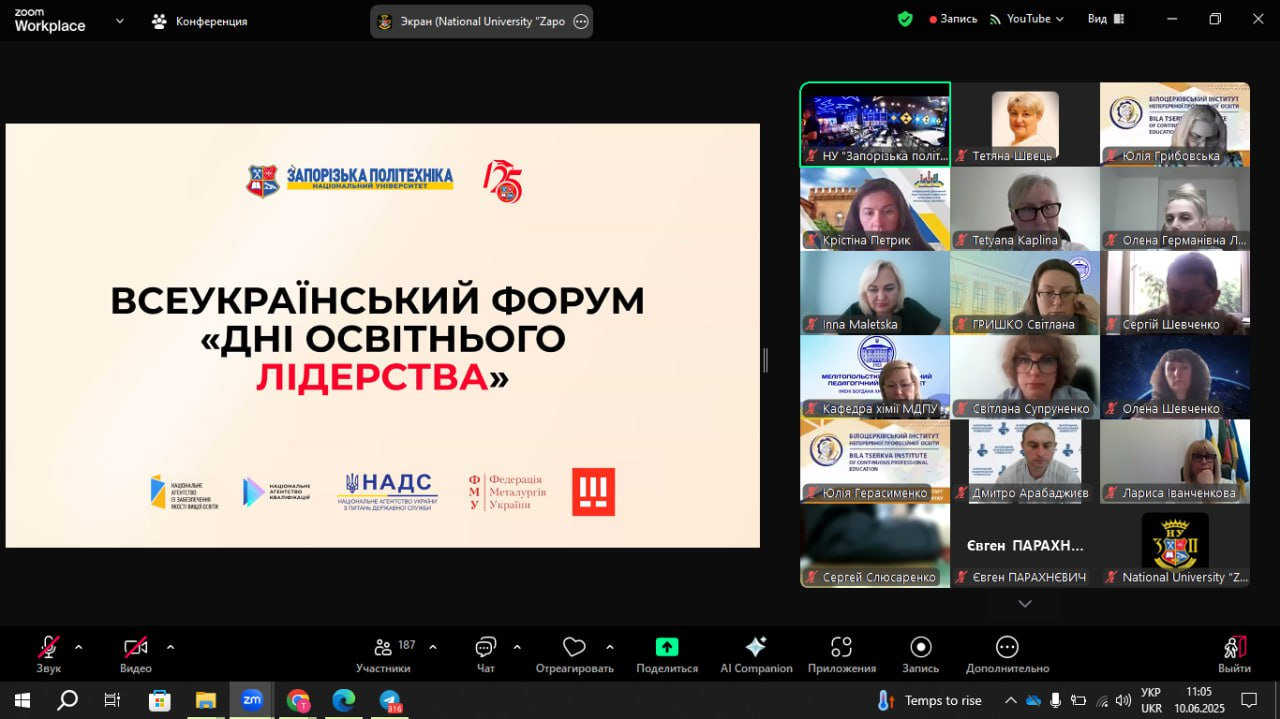Select Світлана Супруненко video tile
1280x719 pixels.
point(1025,376)
